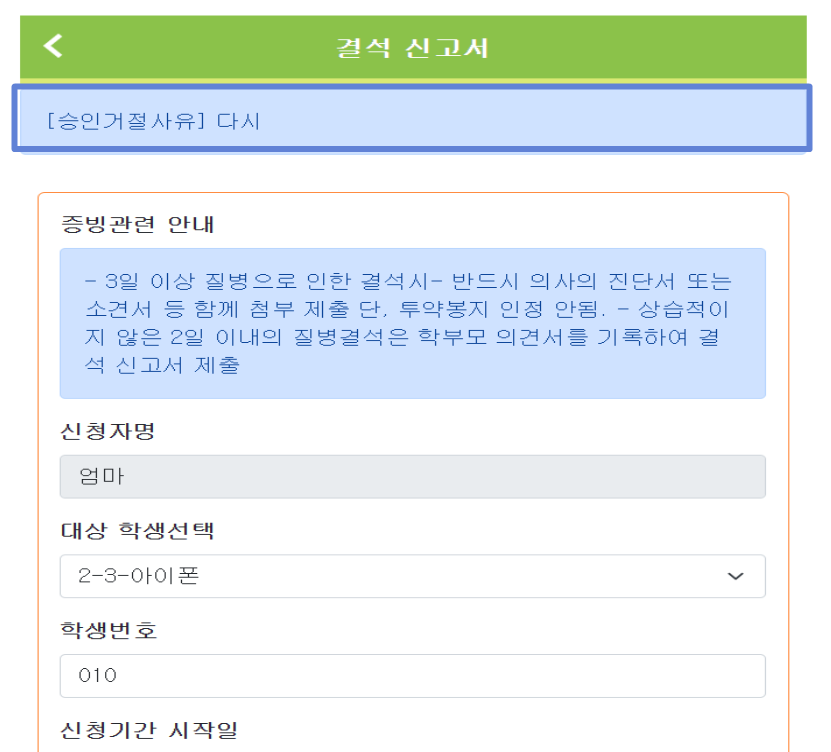Click the 학생번호 label

pos(109,630)
